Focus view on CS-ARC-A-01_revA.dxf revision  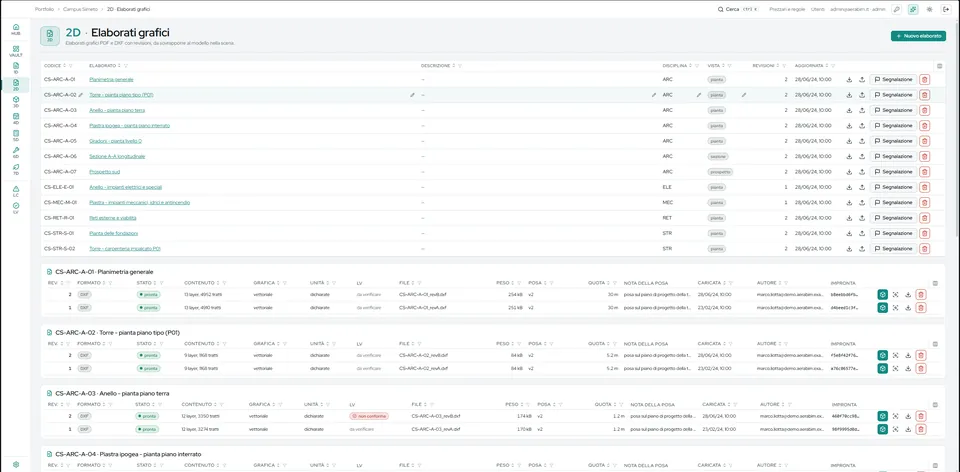pos(896,307)
